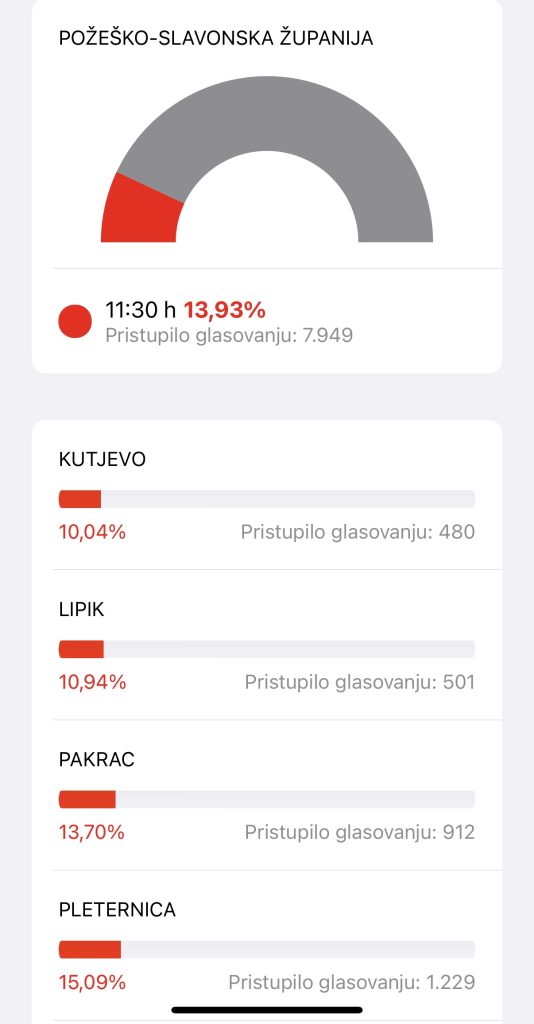Tap Pristupilo glasovanju: 7.949 text
This screenshot has height=1024, width=534.
click(x=229, y=336)
